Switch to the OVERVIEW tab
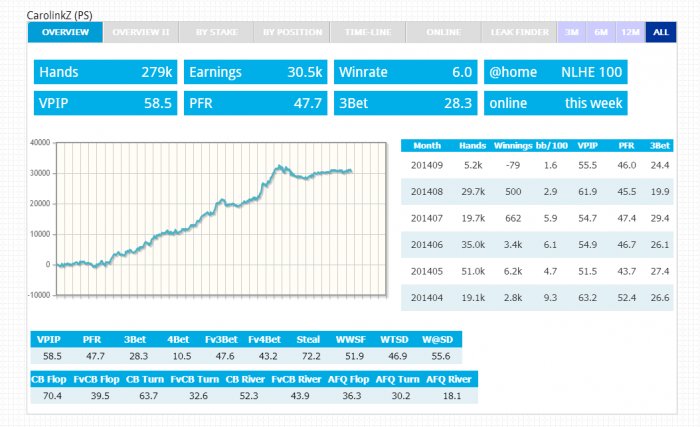Screen dimensions: 700x427 click(x=65, y=32)
